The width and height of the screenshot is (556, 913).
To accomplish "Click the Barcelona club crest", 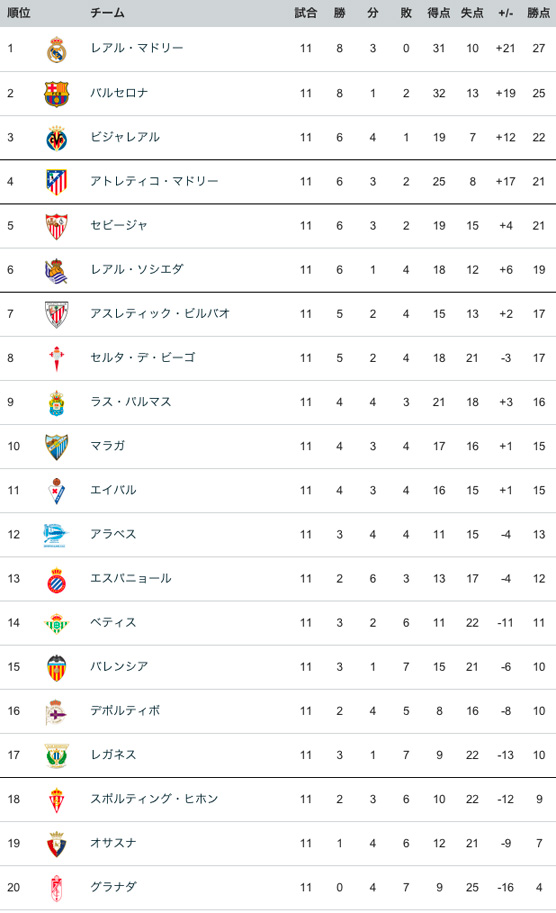I will [x=56, y=93].
